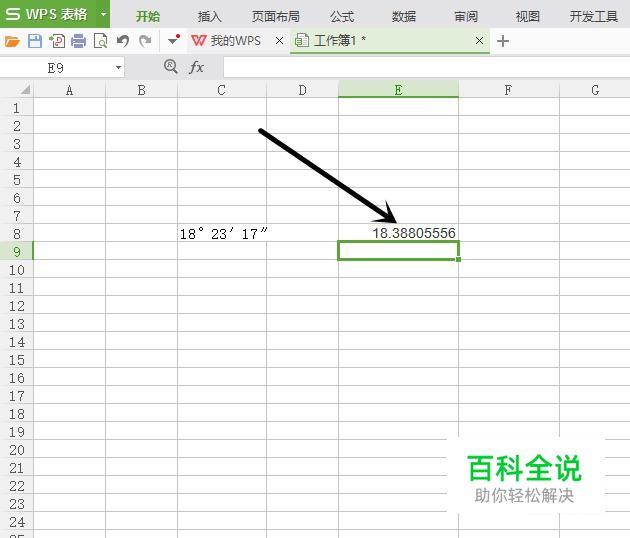Open the WPS 表格 application menu arrow
This screenshot has height=538, width=630.
103,14
